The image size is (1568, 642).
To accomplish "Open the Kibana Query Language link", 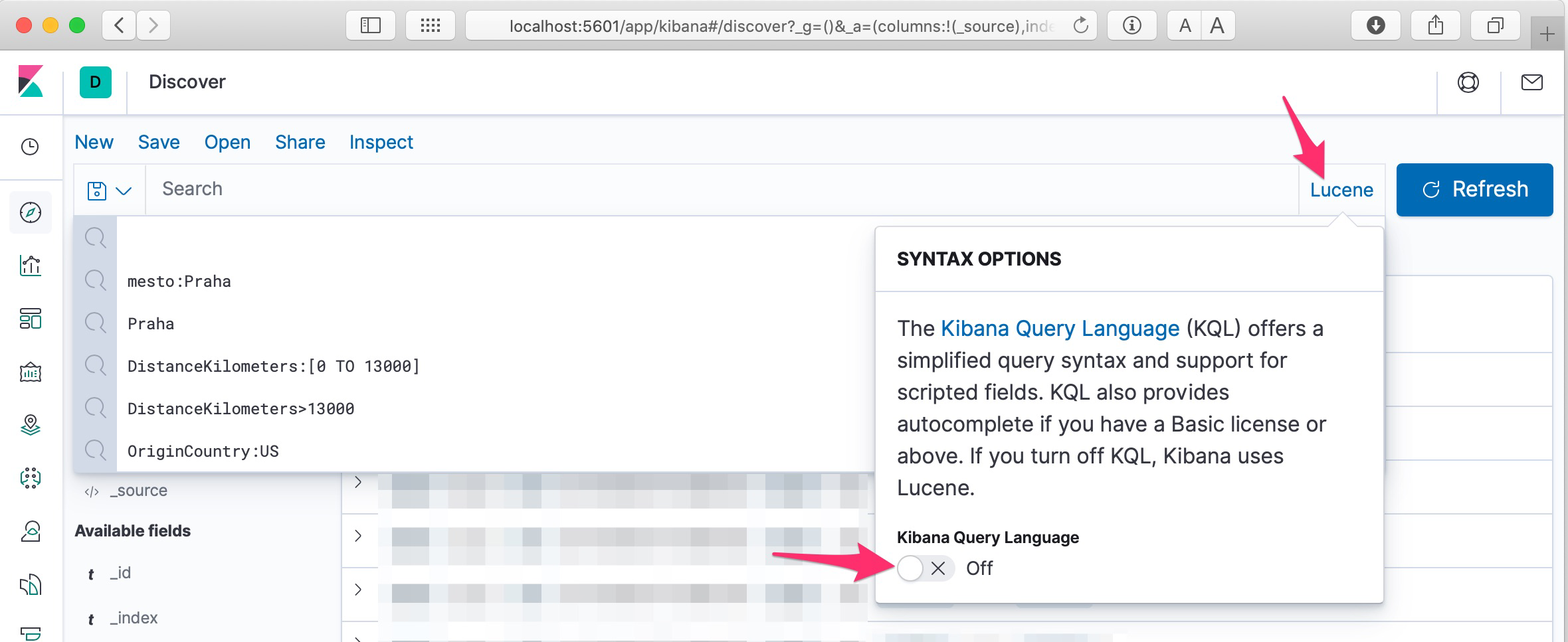I will coord(1060,329).
